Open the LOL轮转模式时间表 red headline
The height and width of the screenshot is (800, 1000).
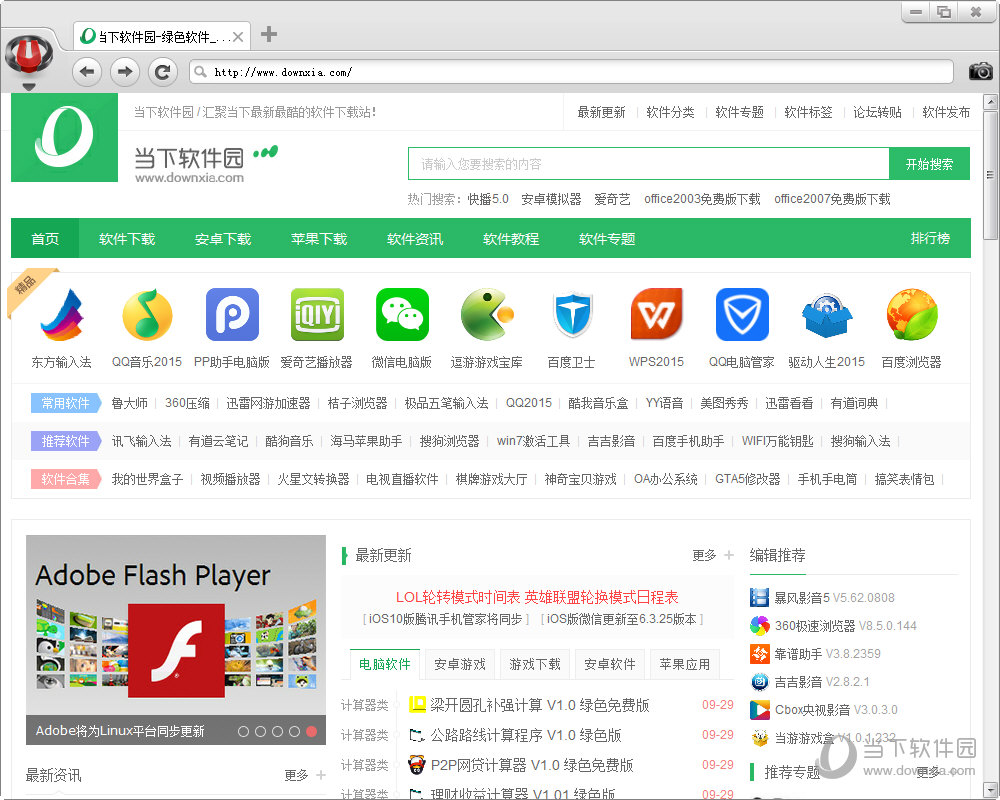pos(537,597)
